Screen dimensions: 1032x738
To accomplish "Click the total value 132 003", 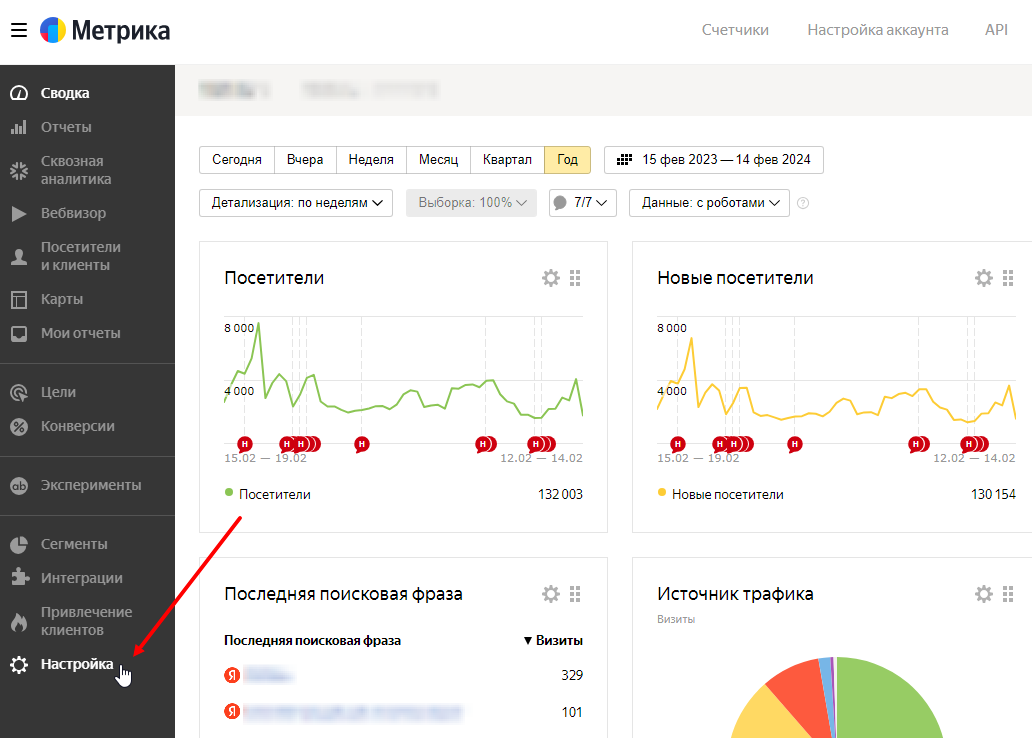I will pyautogui.click(x=560, y=494).
